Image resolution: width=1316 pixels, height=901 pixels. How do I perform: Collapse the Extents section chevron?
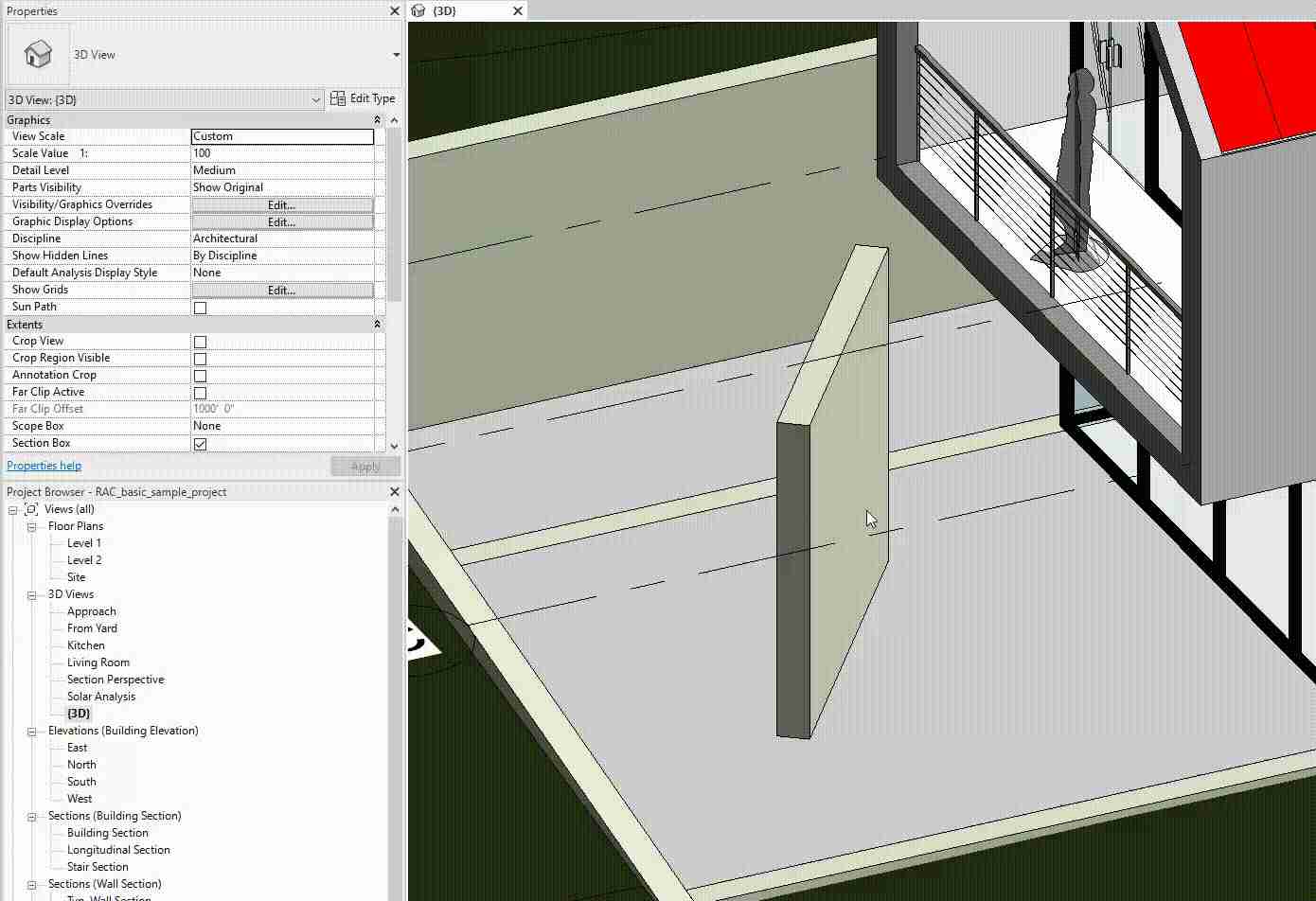click(x=376, y=324)
